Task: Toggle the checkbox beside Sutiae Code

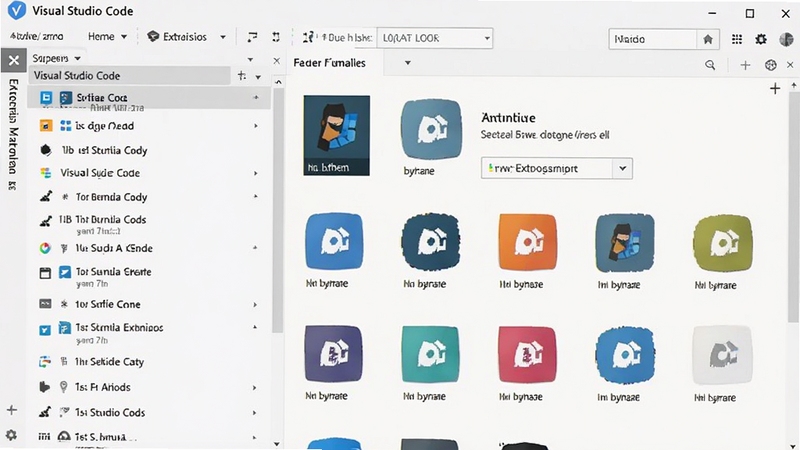Action: click(x=46, y=97)
